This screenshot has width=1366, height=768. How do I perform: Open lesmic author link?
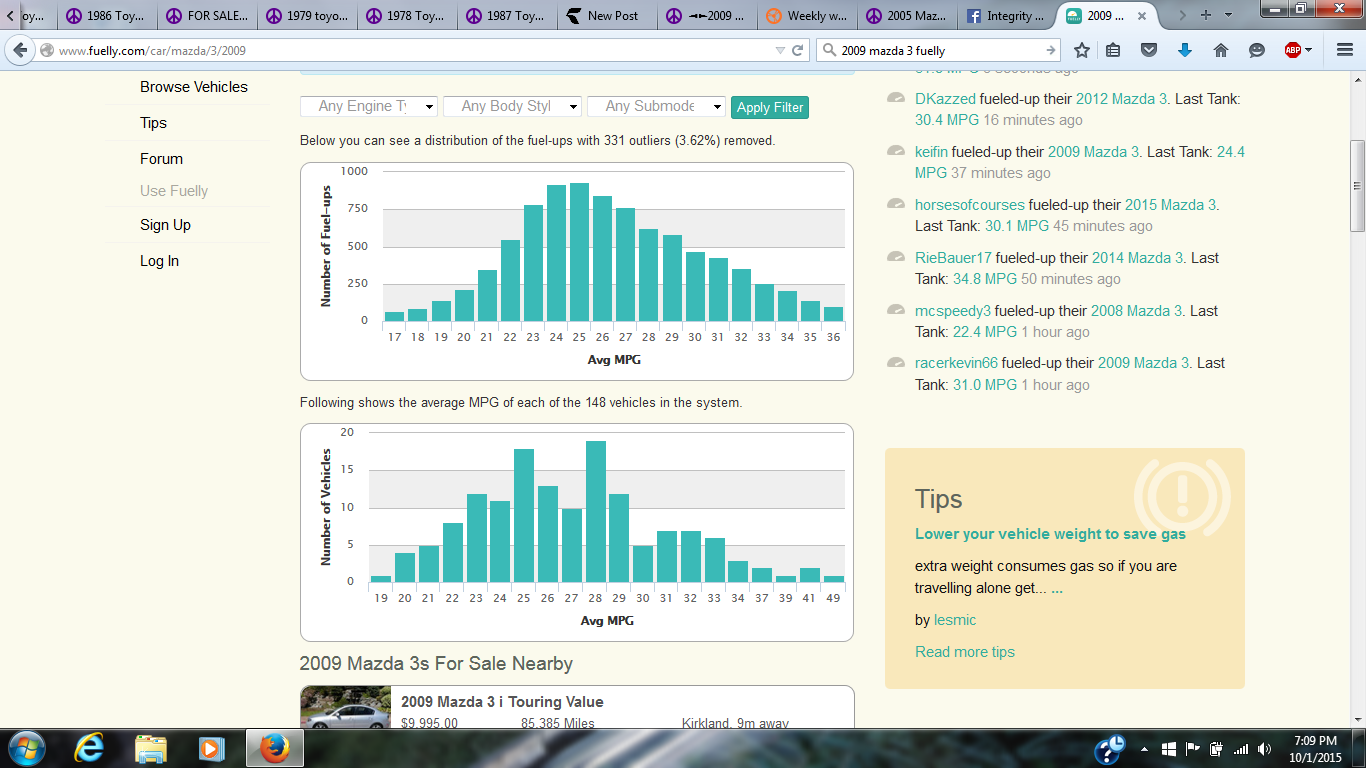tap(955, 620)
